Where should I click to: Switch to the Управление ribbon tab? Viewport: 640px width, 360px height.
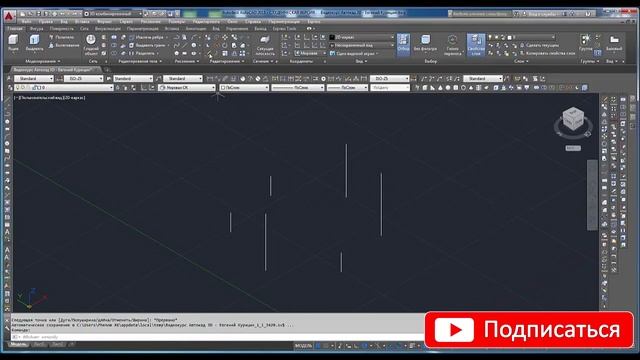pos(236,29)
